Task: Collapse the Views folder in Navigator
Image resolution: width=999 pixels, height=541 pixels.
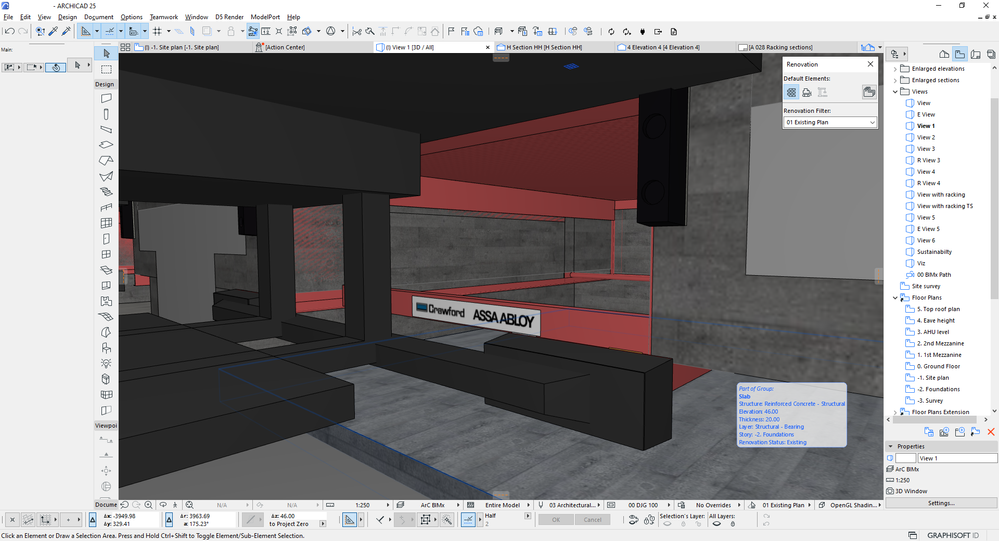Action: 896,91
